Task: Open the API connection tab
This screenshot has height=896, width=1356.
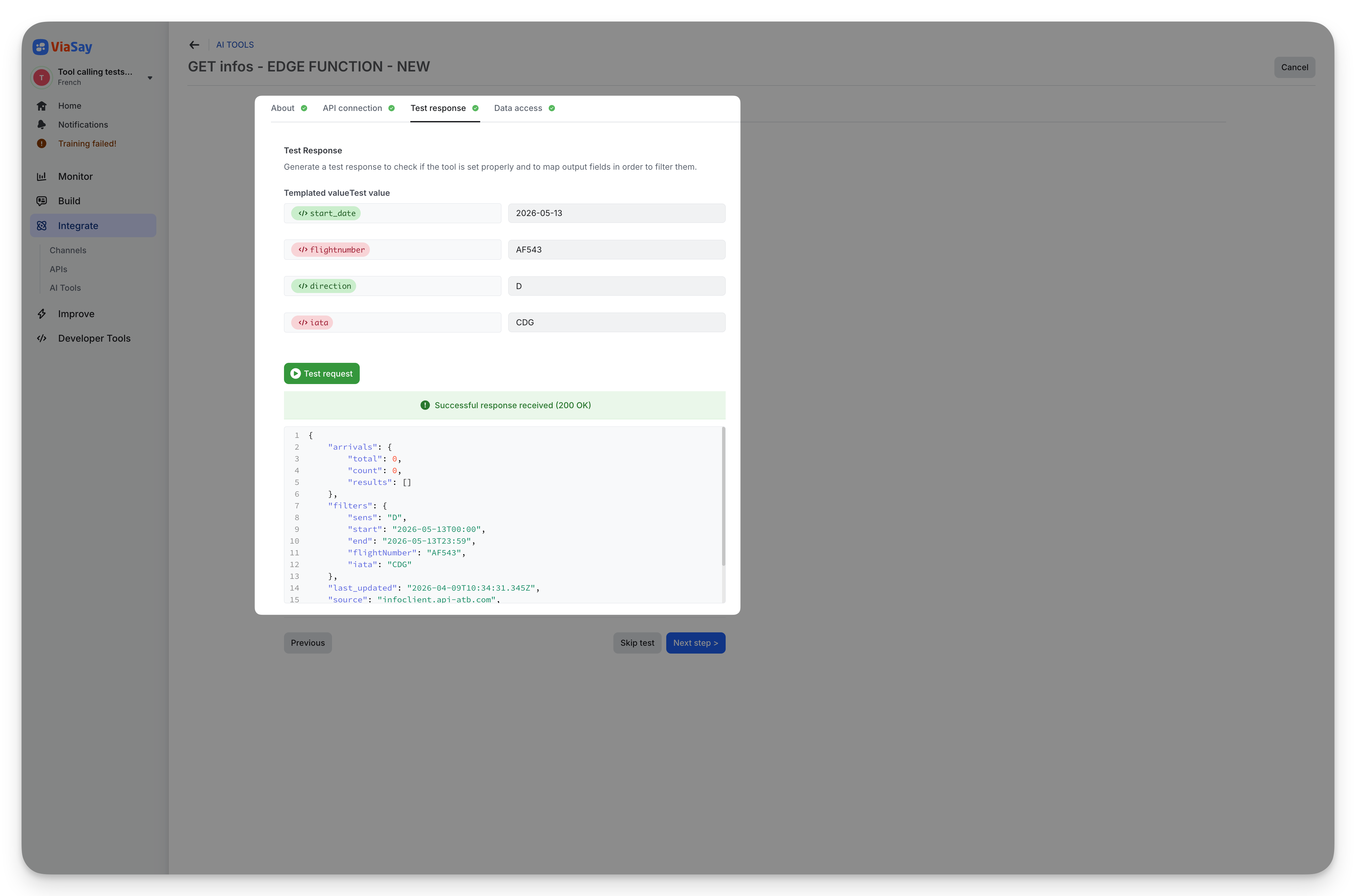Action: pos(353,108)
